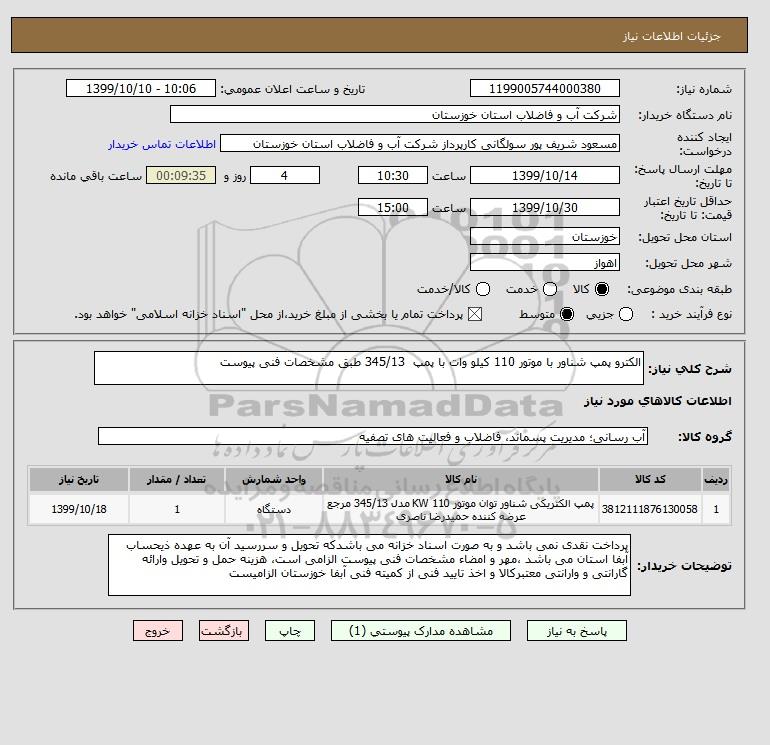The width and height of the screenshot is (770, 745).
Task: Click the ردیف column header
Action: pos(716,479)
